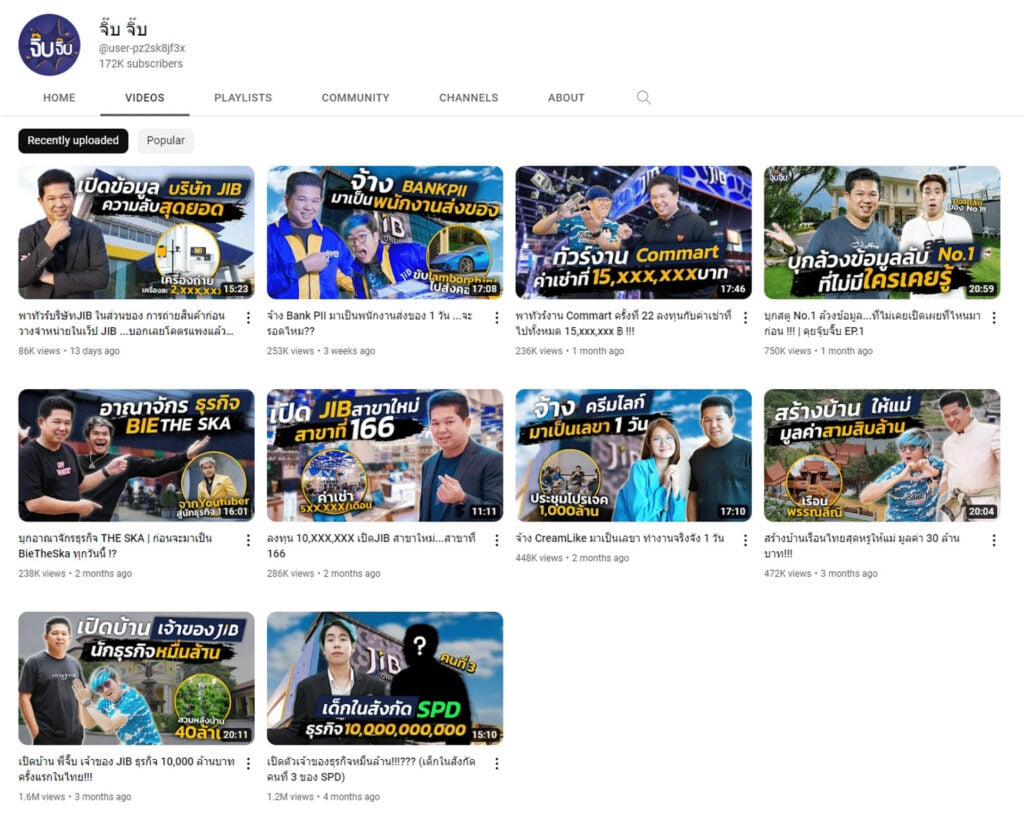Click the '86K views • 13 days ago' text
1024x817 pixels.
[x=69, y=351]
